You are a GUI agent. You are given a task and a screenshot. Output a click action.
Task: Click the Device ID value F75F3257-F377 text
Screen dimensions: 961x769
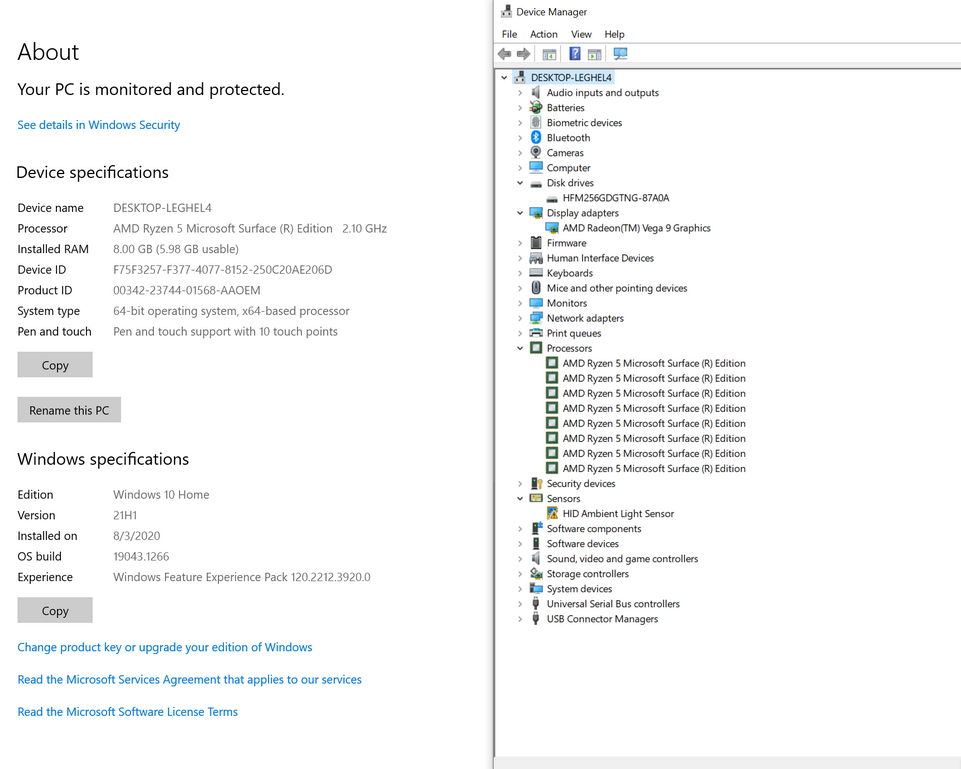click(222, 270)
